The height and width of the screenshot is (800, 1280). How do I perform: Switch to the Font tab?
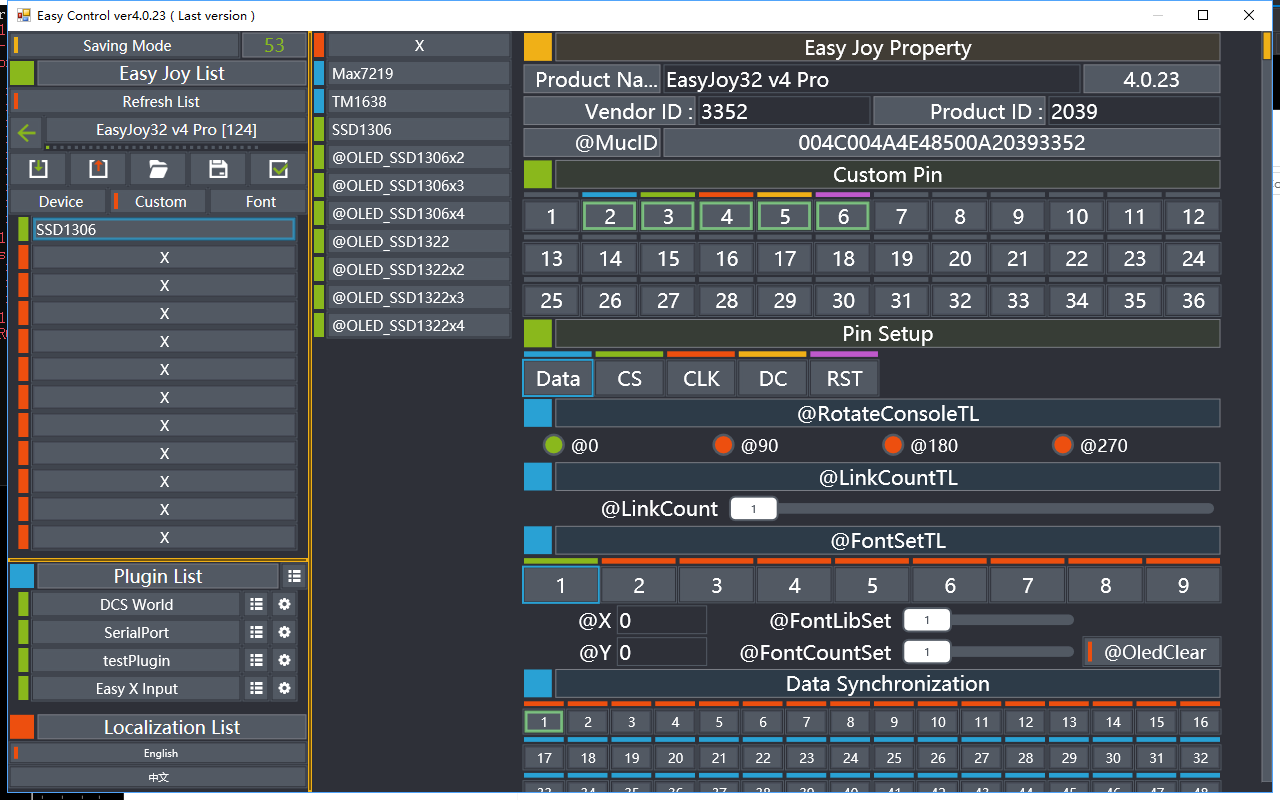pyautogui.click(x=260, y=201)
